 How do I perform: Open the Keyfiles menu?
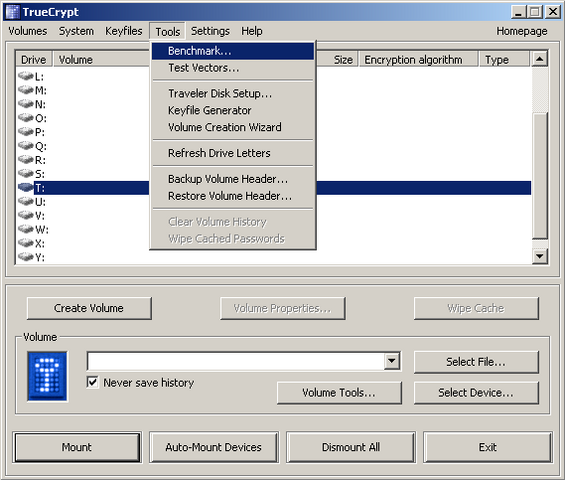124,31
